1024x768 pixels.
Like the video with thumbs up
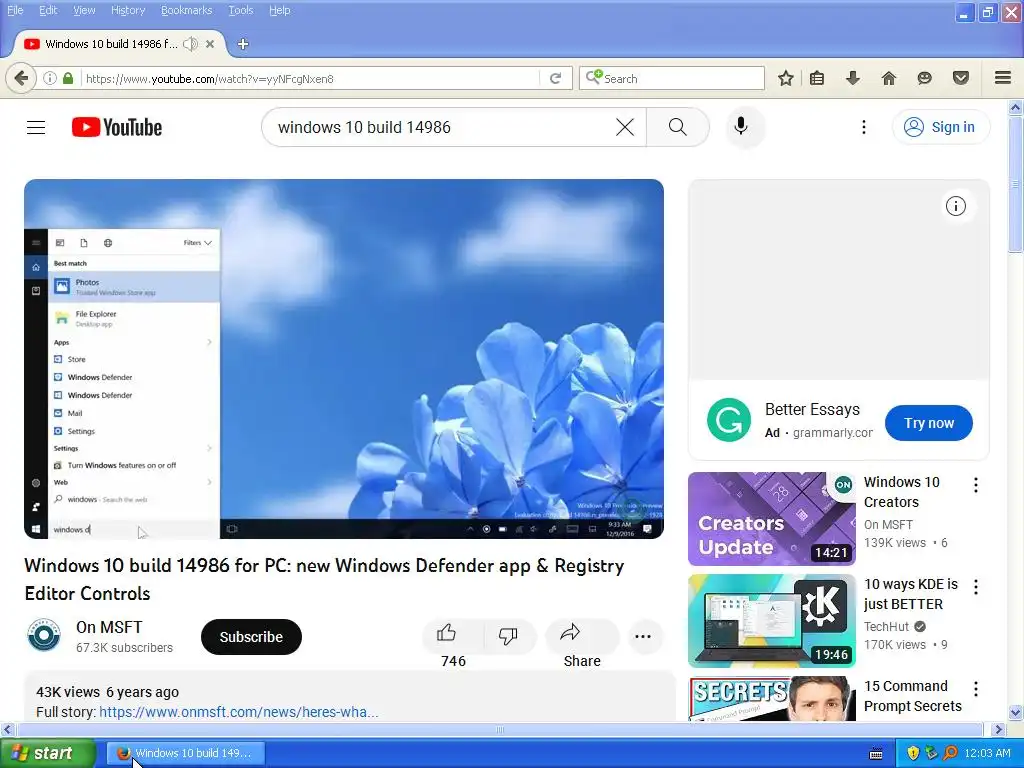point(447,633)
